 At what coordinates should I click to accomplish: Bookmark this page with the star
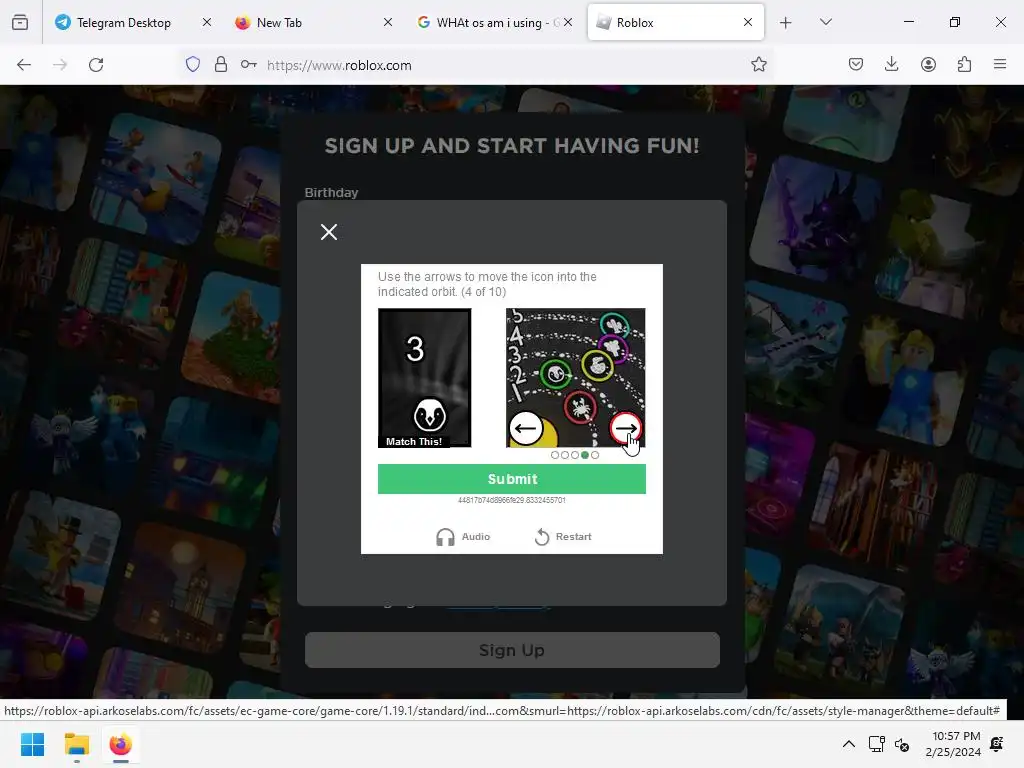(x=758, y=65)
